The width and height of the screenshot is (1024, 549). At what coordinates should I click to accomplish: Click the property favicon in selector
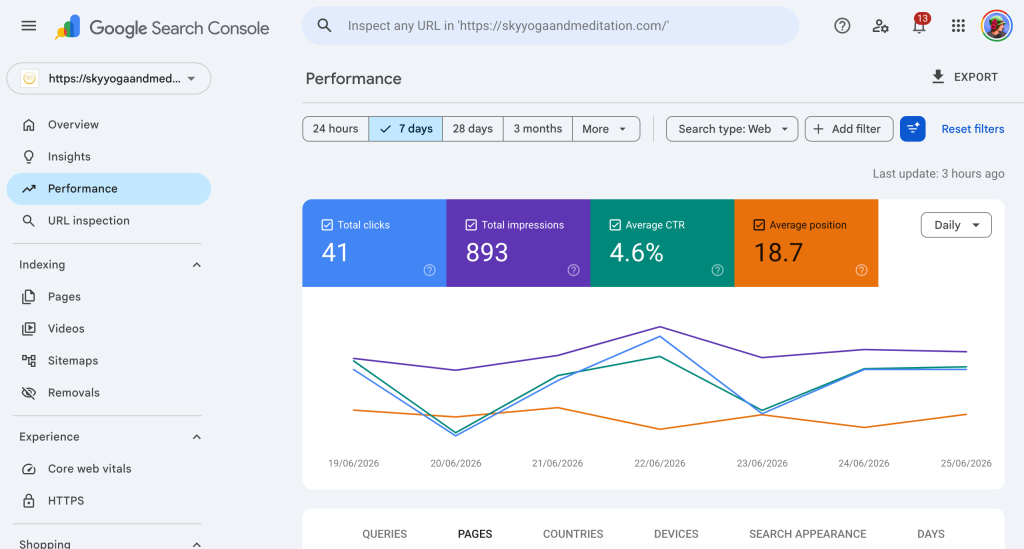(x=29, y=78)
